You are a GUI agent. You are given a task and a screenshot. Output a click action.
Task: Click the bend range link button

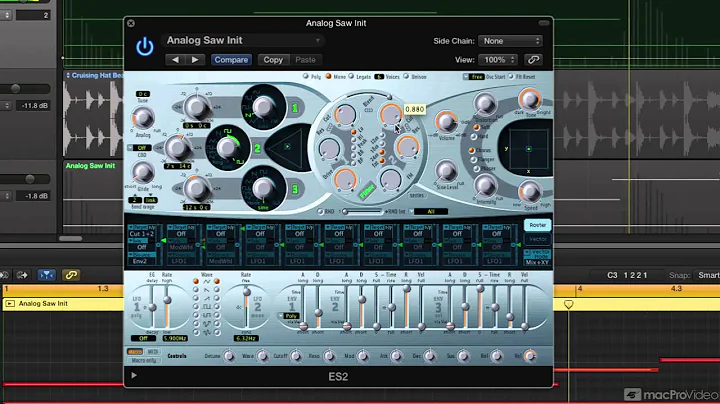(151, 200)
